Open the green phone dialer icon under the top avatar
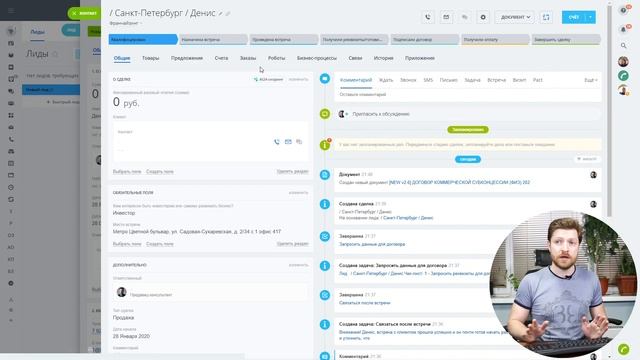Image resolution: width=640 pixels, height=360 pixels. click(623, 76)
